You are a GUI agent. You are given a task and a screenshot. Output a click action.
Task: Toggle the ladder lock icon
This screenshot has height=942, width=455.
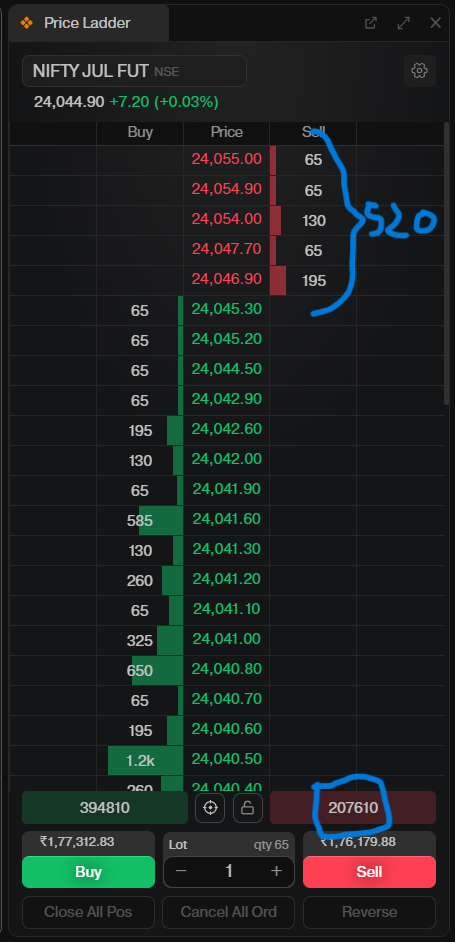pos(248,807)
